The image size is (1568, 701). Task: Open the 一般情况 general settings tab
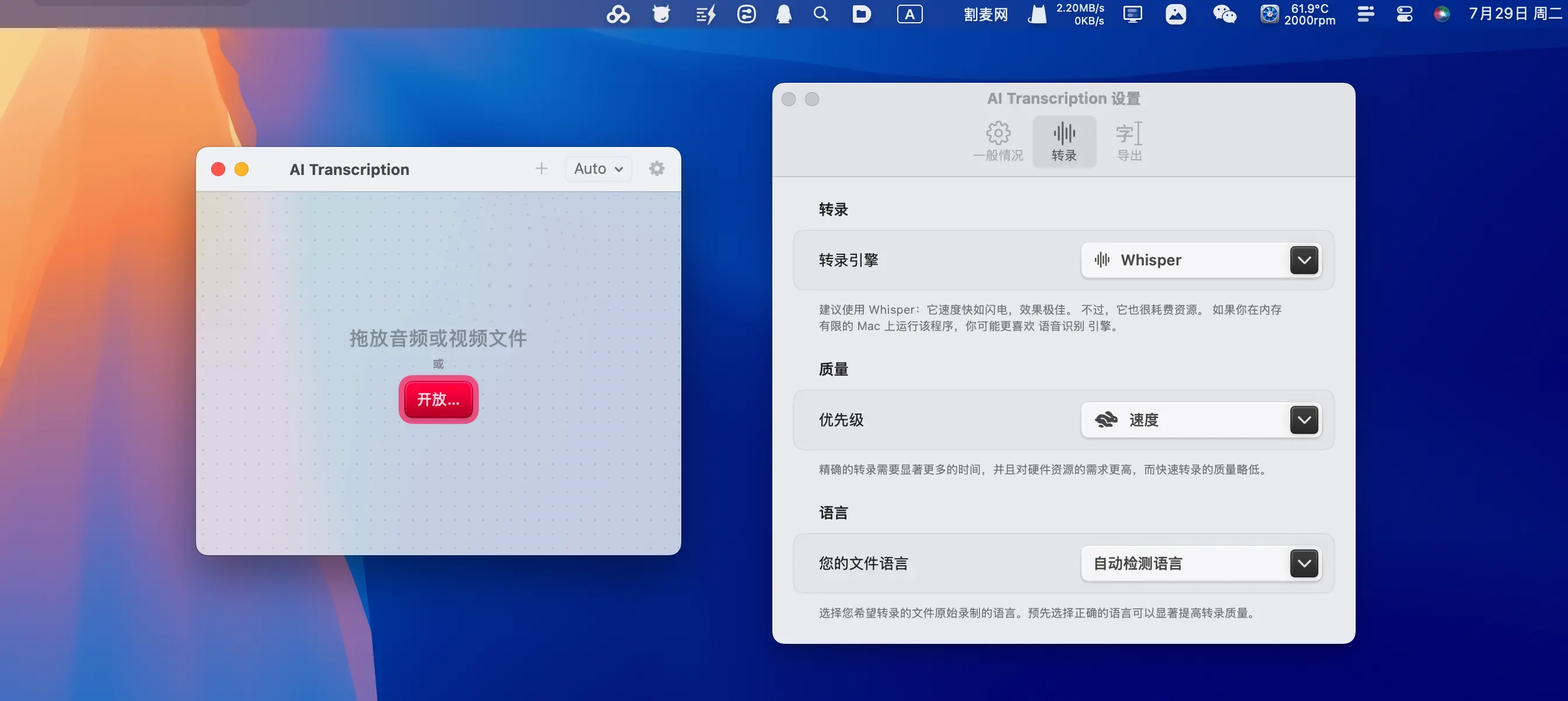[x=998, y=141]
